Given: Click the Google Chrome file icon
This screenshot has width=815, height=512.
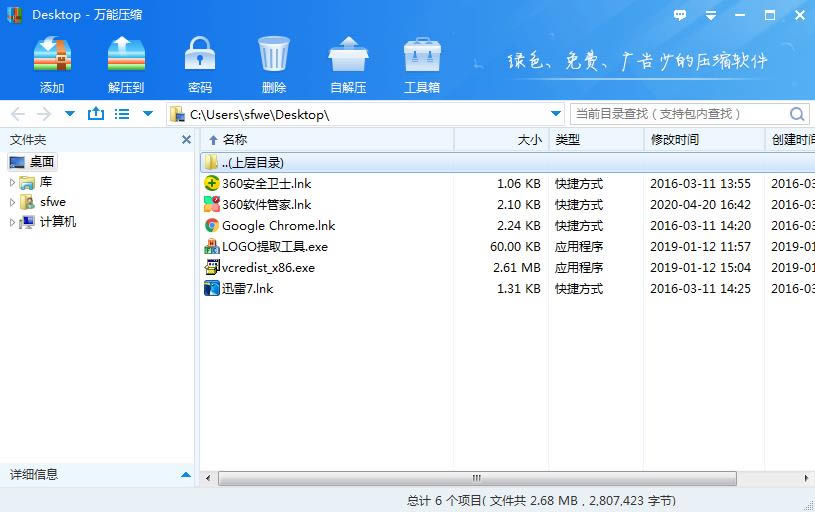Looking at the screenshot, I should pos(212,225).
